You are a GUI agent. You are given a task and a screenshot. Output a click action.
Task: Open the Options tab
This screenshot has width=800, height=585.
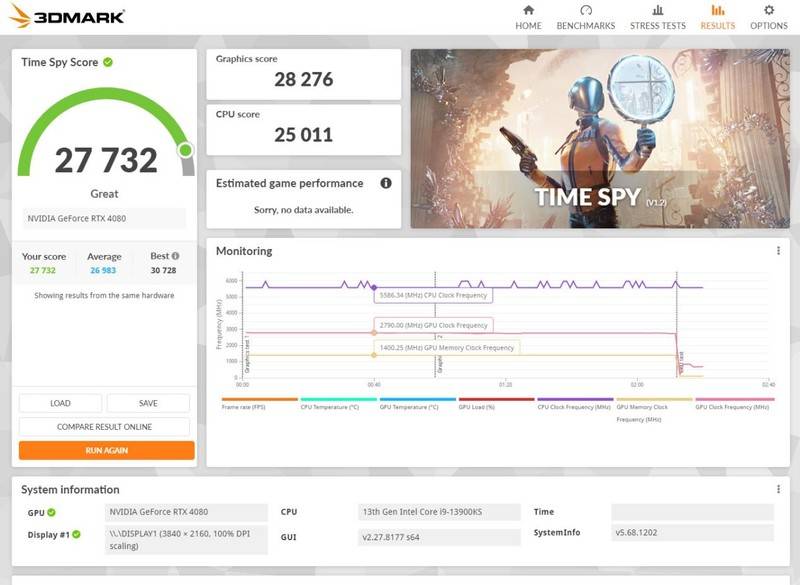point(768,17)
